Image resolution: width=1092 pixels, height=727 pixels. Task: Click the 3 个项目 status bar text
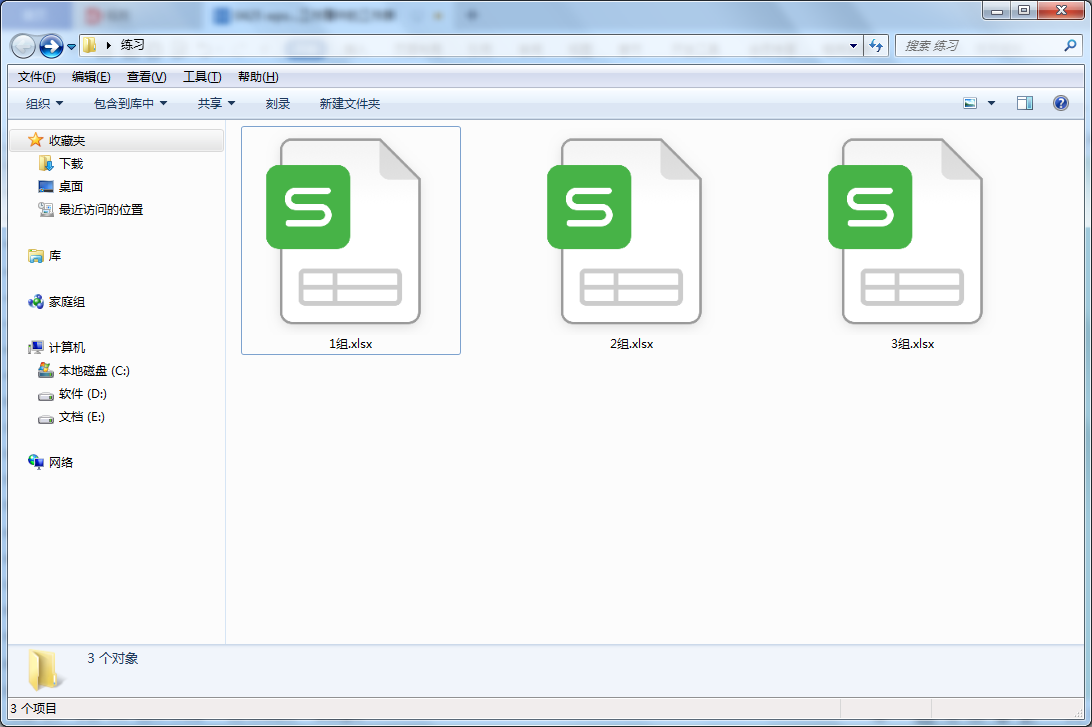point(33,709)
